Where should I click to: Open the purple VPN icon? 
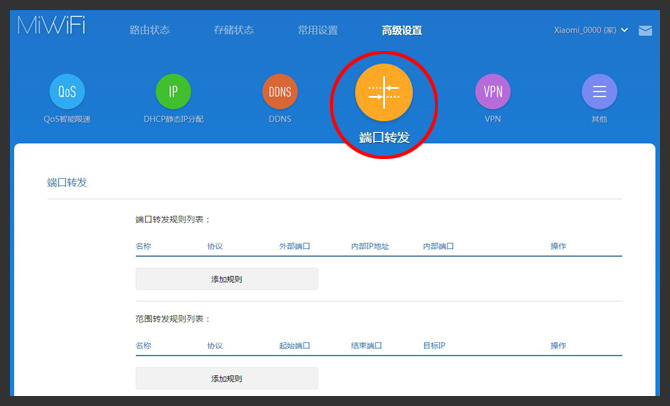(x=492, y=92)
